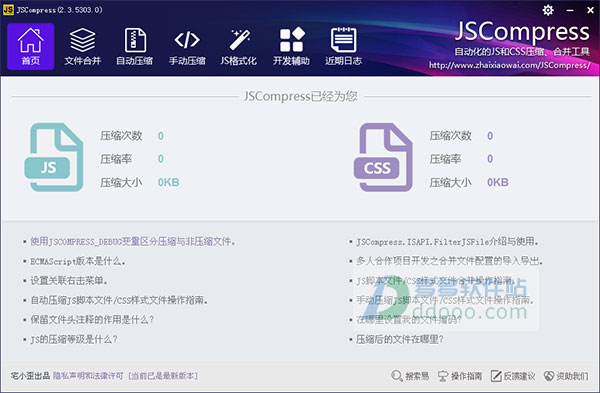The image size is (600, 393).
Task: Open the settings gear in title bar
Action: coord(548,10)
